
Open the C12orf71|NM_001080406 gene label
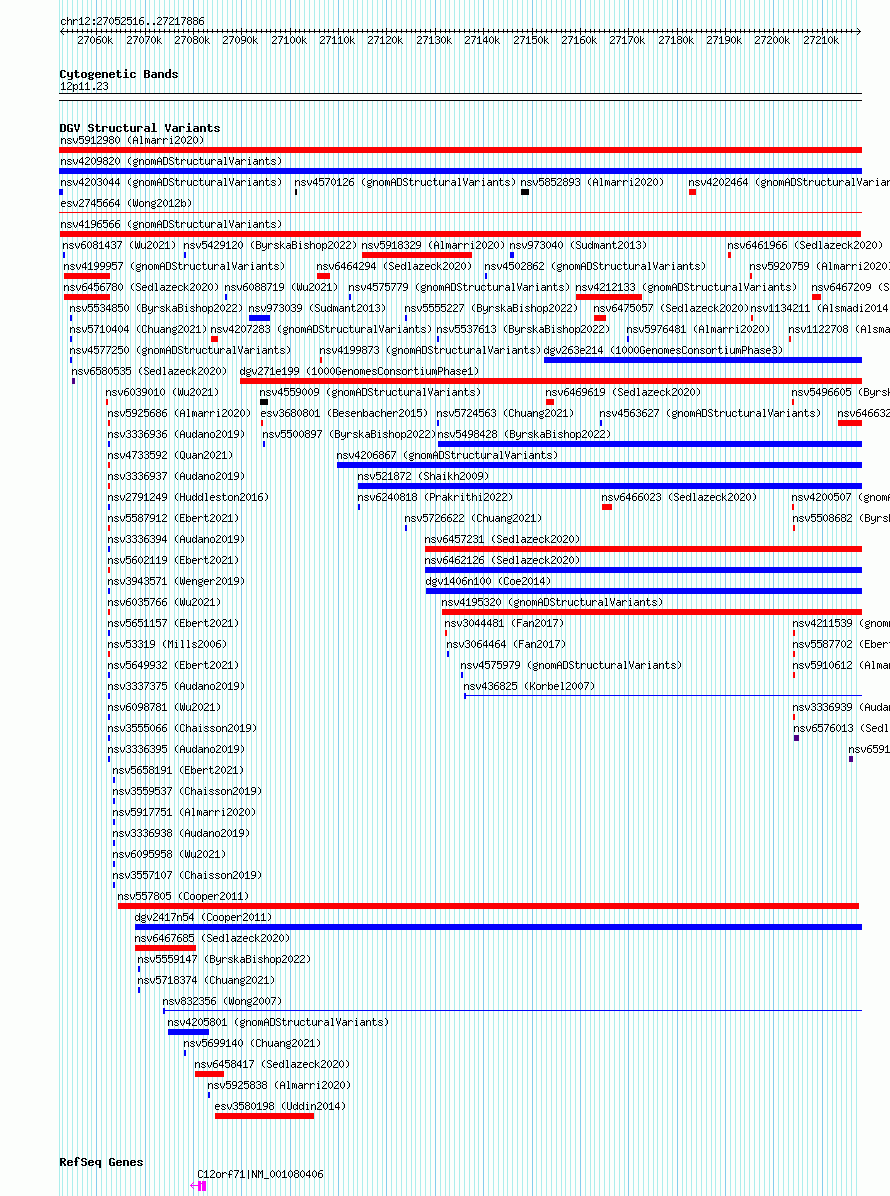click(260, 1175)
